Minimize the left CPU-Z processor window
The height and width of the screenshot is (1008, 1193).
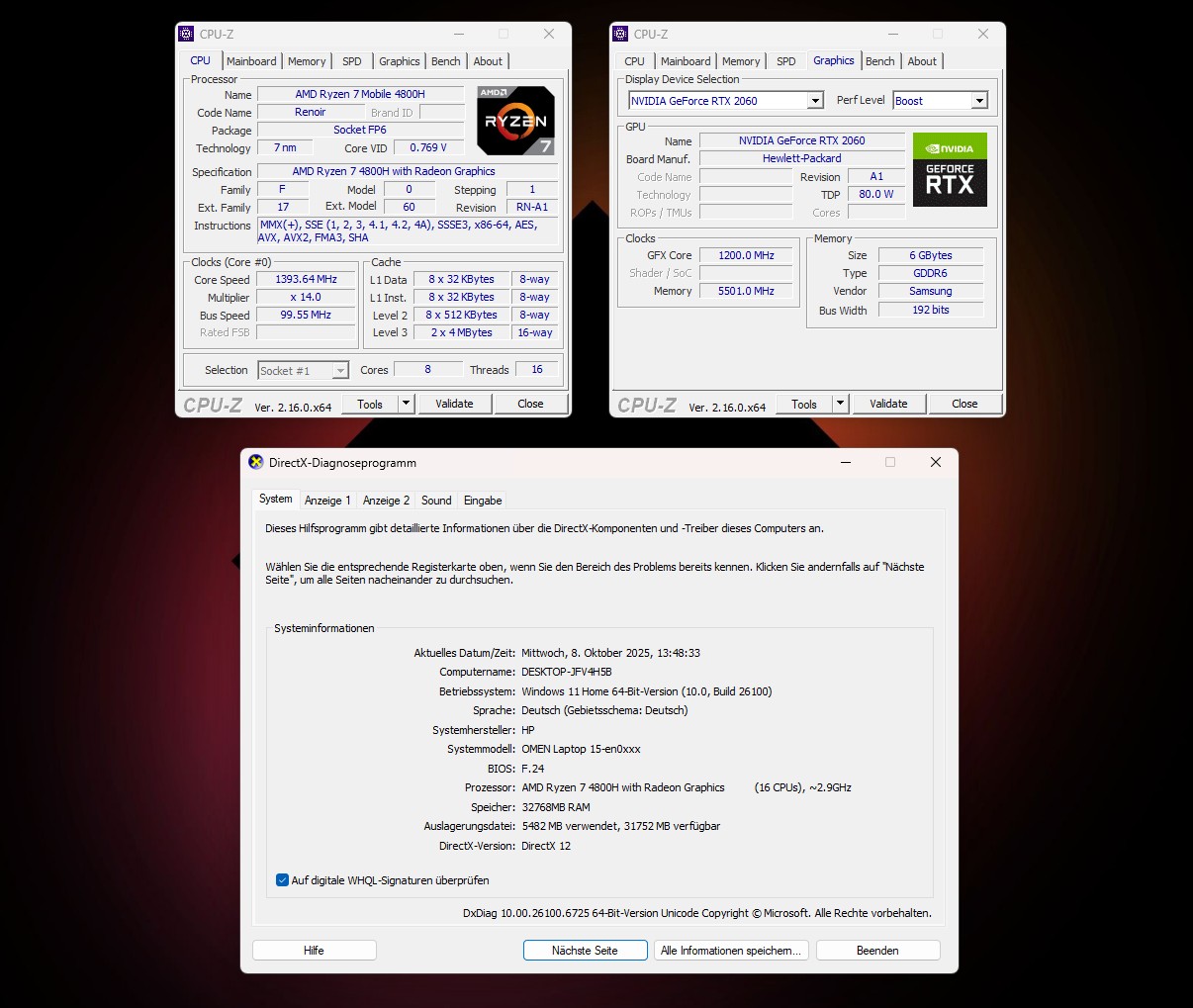pyautogui.click(x=458, y=34)
